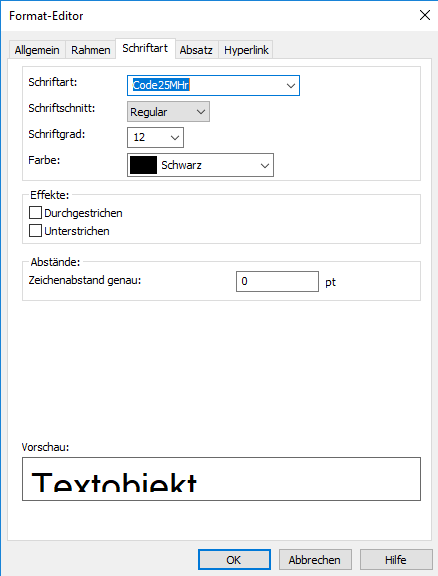Open Hilfe for this dialog
438x576 pixels.
396,560
